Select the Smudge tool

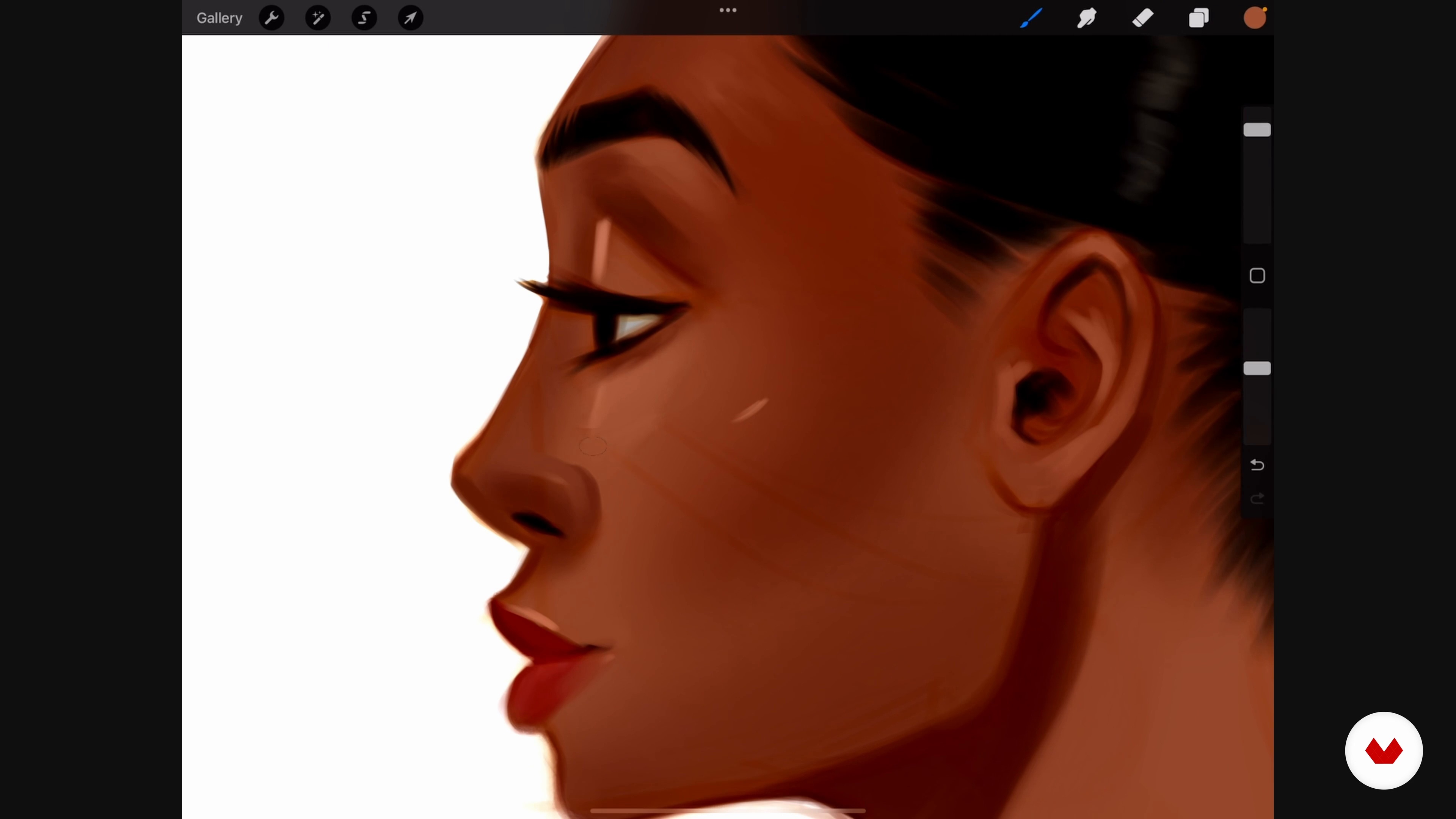1087,18
